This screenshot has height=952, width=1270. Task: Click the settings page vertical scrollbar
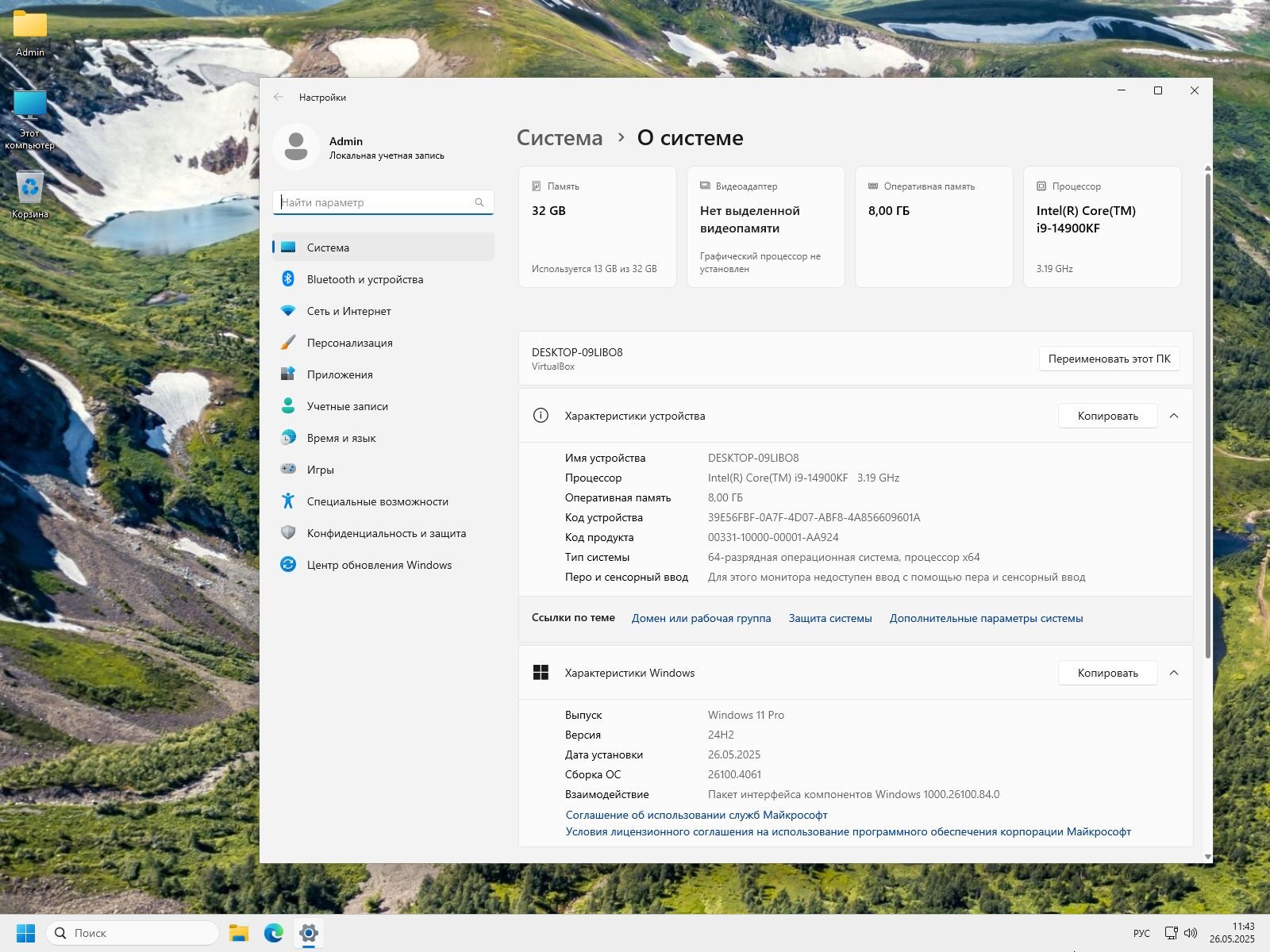coord(1208,416)
